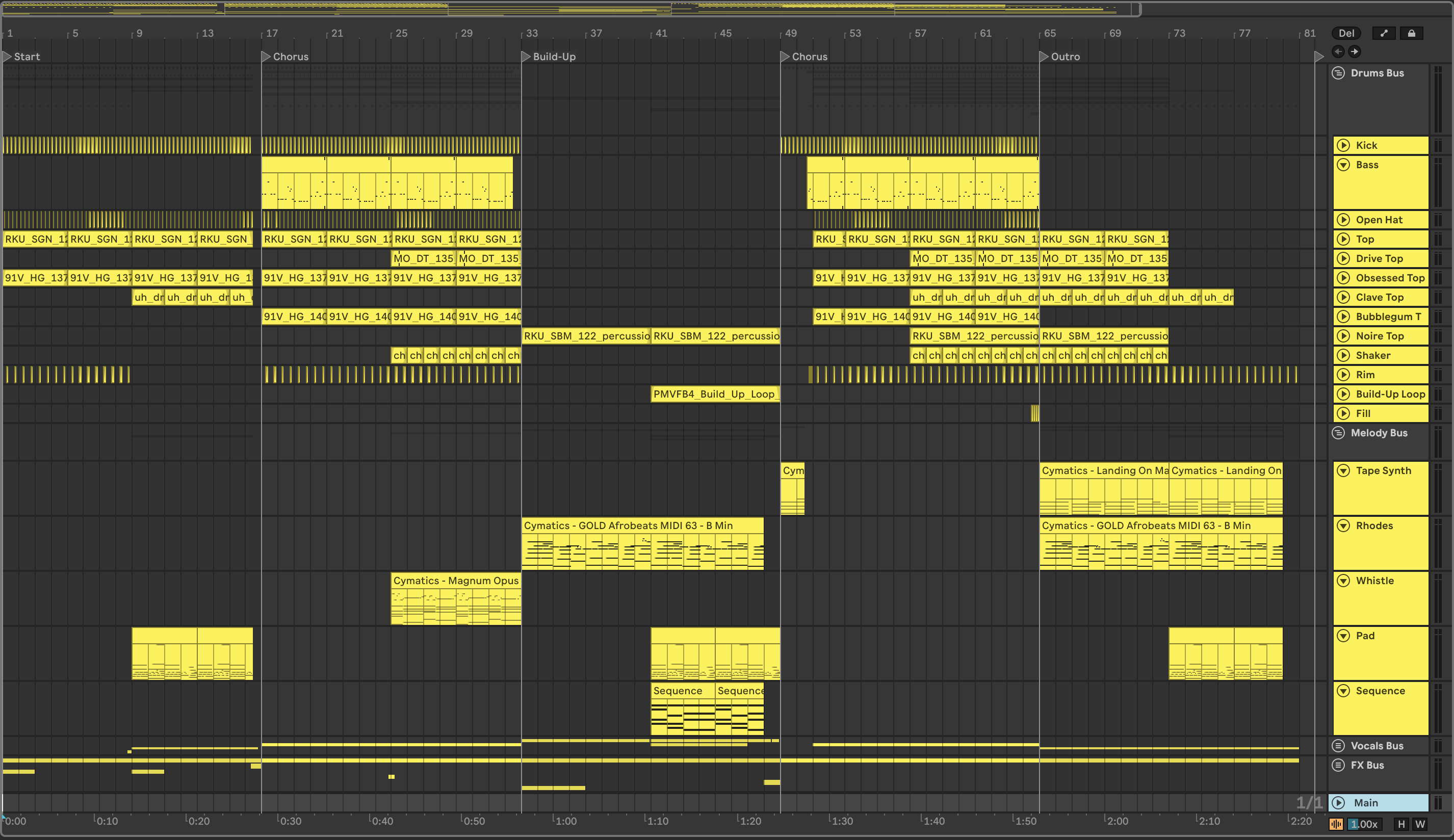The image size is (1454, 840).
Task: Fold the Drums Bus group
Action: coord(1338,73)
